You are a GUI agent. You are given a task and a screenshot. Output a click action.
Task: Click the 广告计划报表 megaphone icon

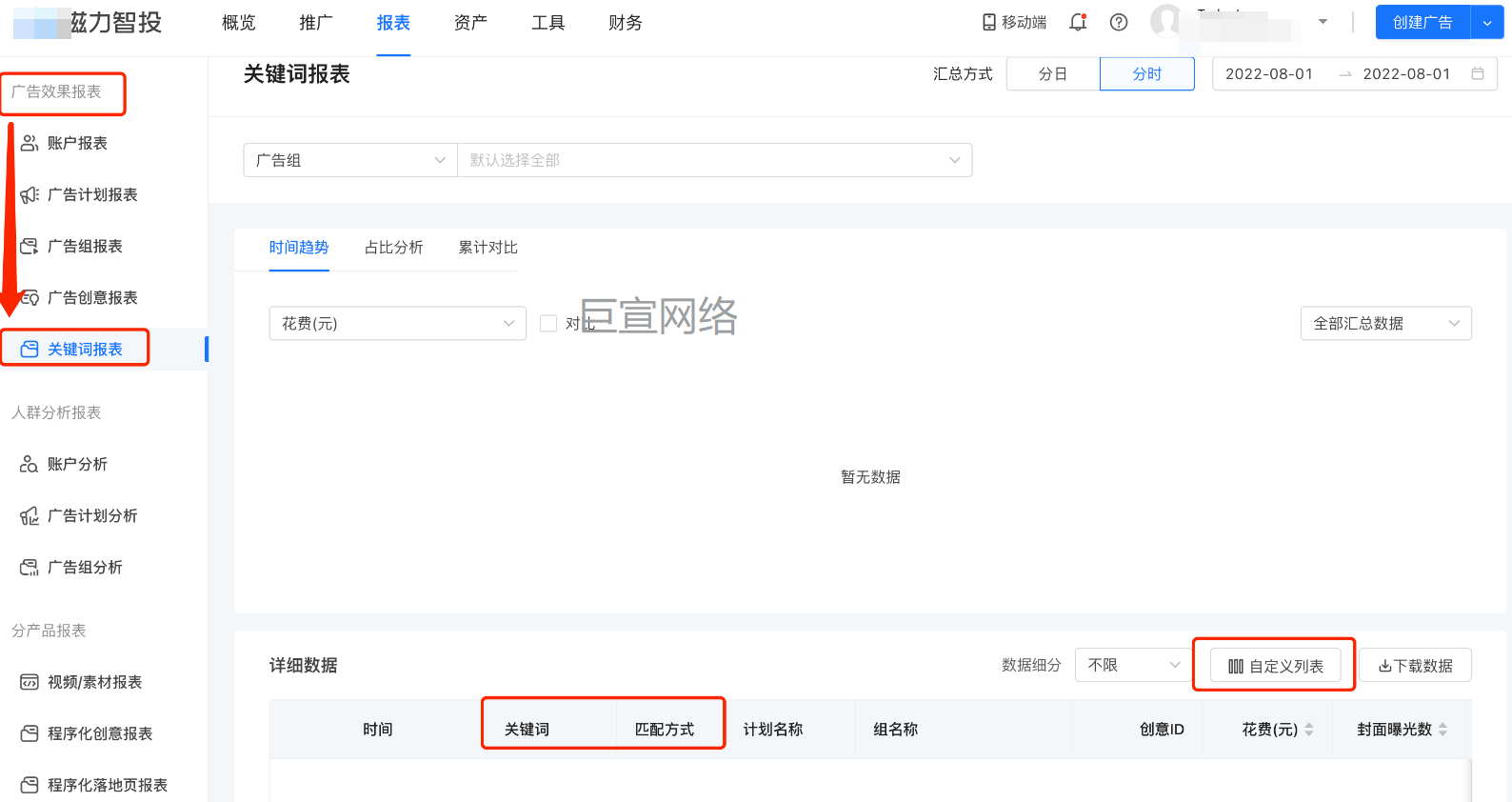[30, 194]
